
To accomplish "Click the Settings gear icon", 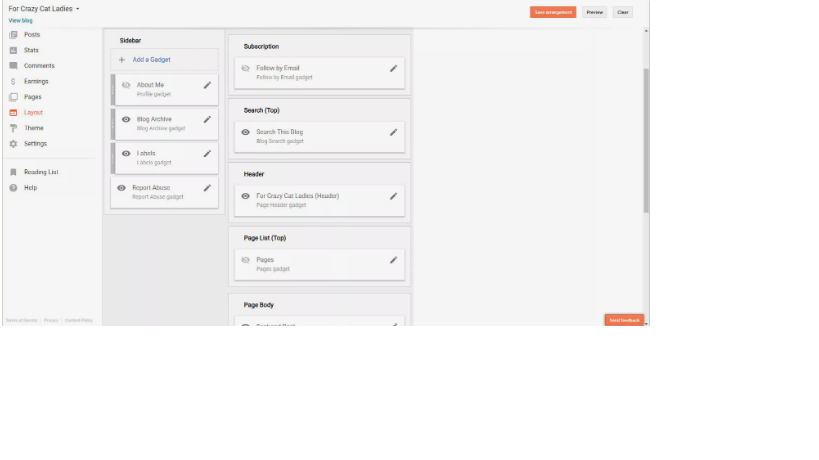I will click(x=14, y=144).
